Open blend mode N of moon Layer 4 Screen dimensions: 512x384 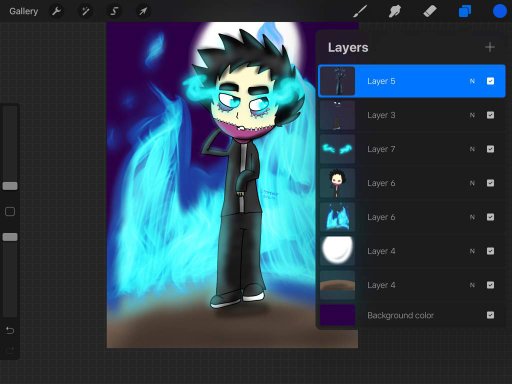click(472, 251)
